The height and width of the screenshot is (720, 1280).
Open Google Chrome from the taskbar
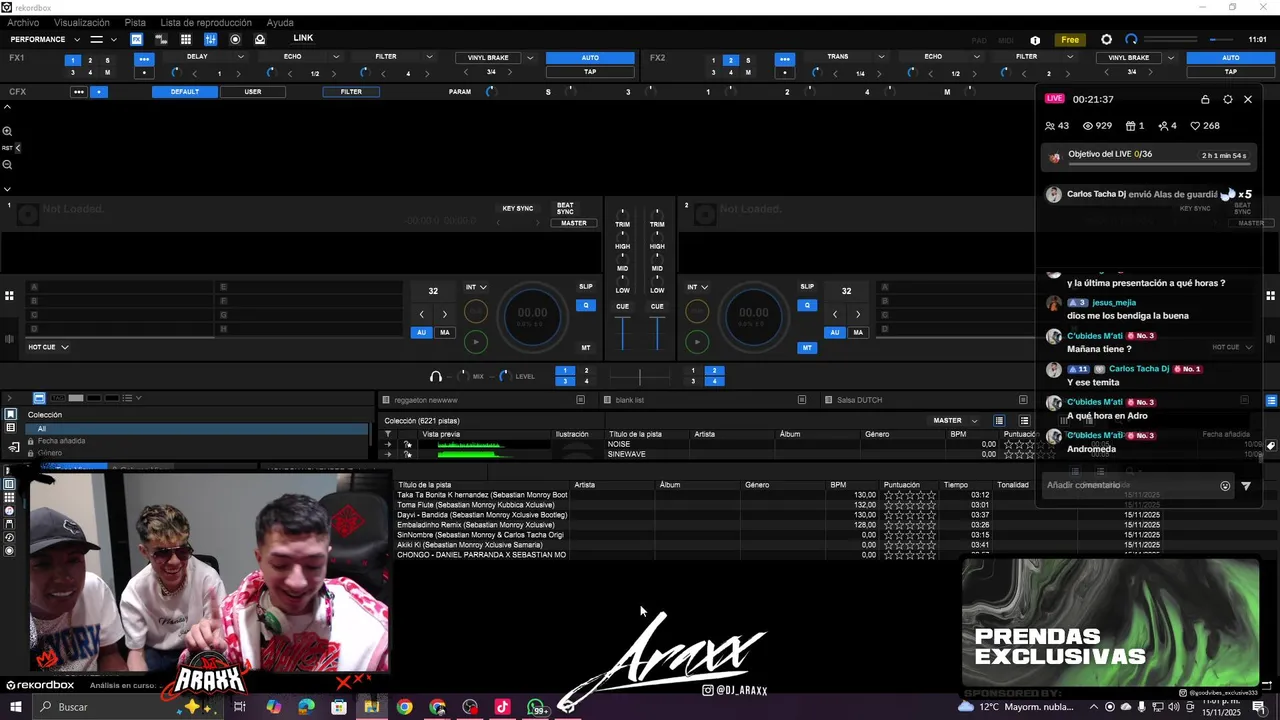click(404, 707)
